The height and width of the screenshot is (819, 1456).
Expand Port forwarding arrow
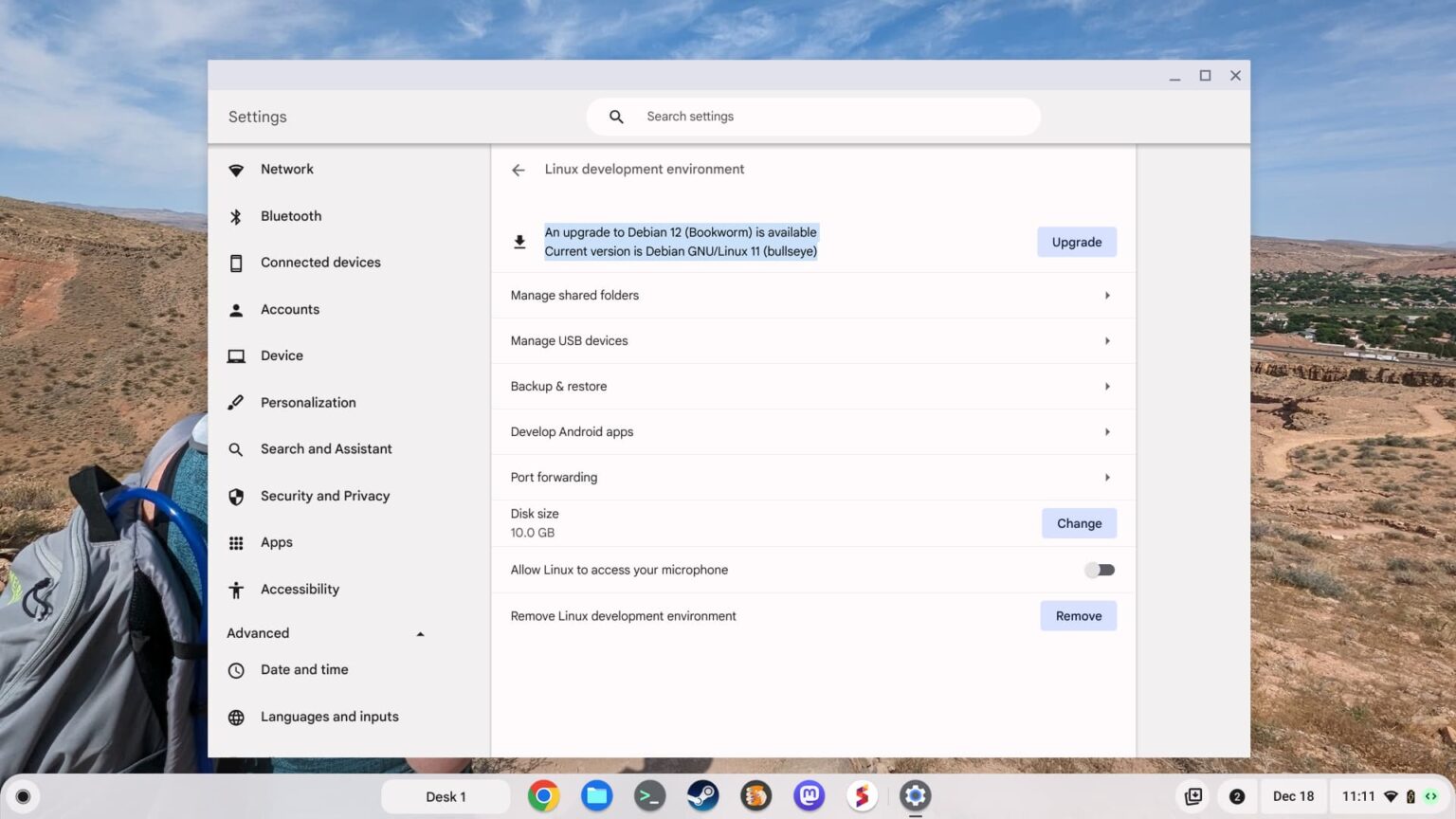1106,478
